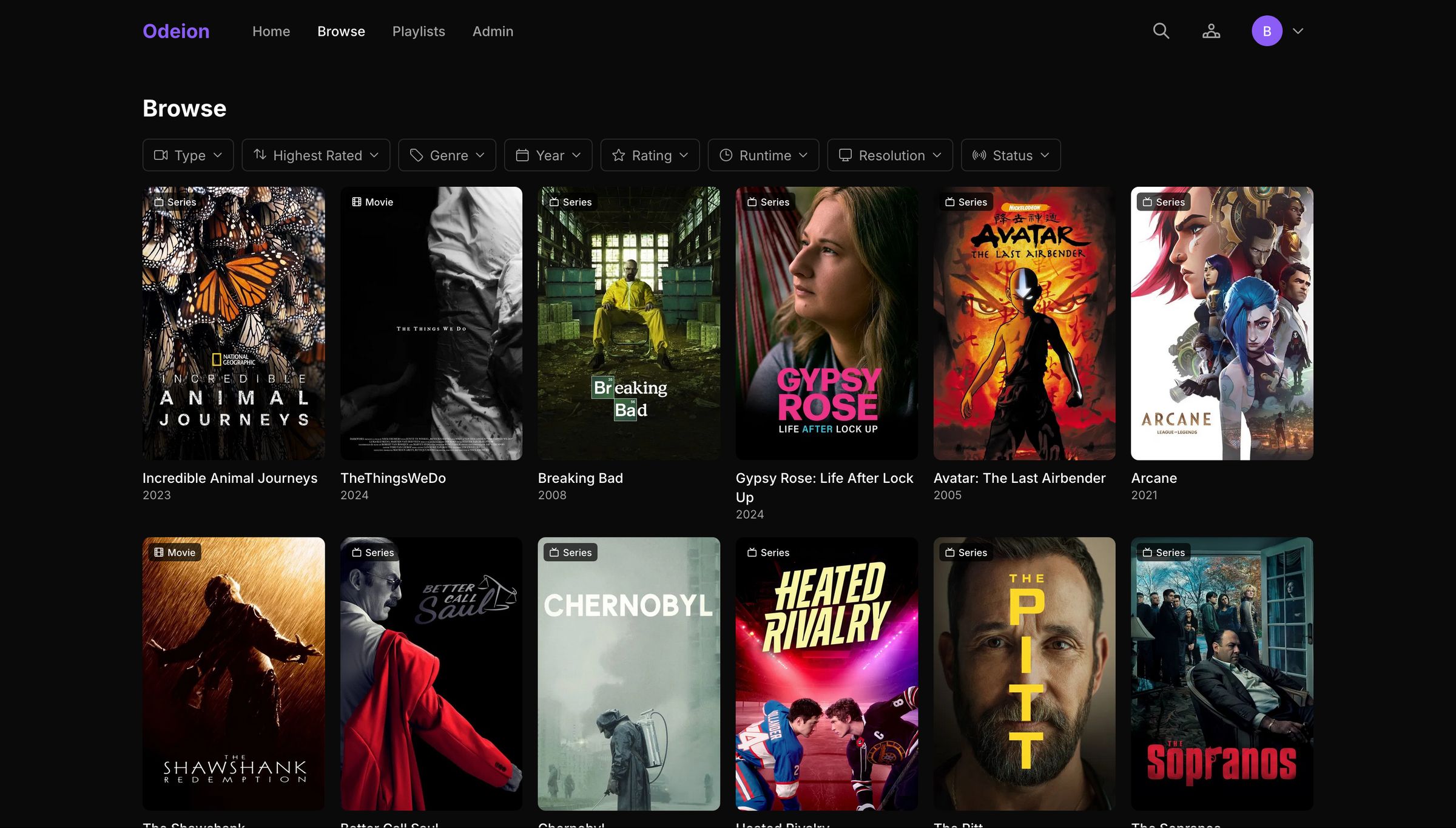Open the Breaking Bad poster

pyautogui.click(x=629, y=323)
